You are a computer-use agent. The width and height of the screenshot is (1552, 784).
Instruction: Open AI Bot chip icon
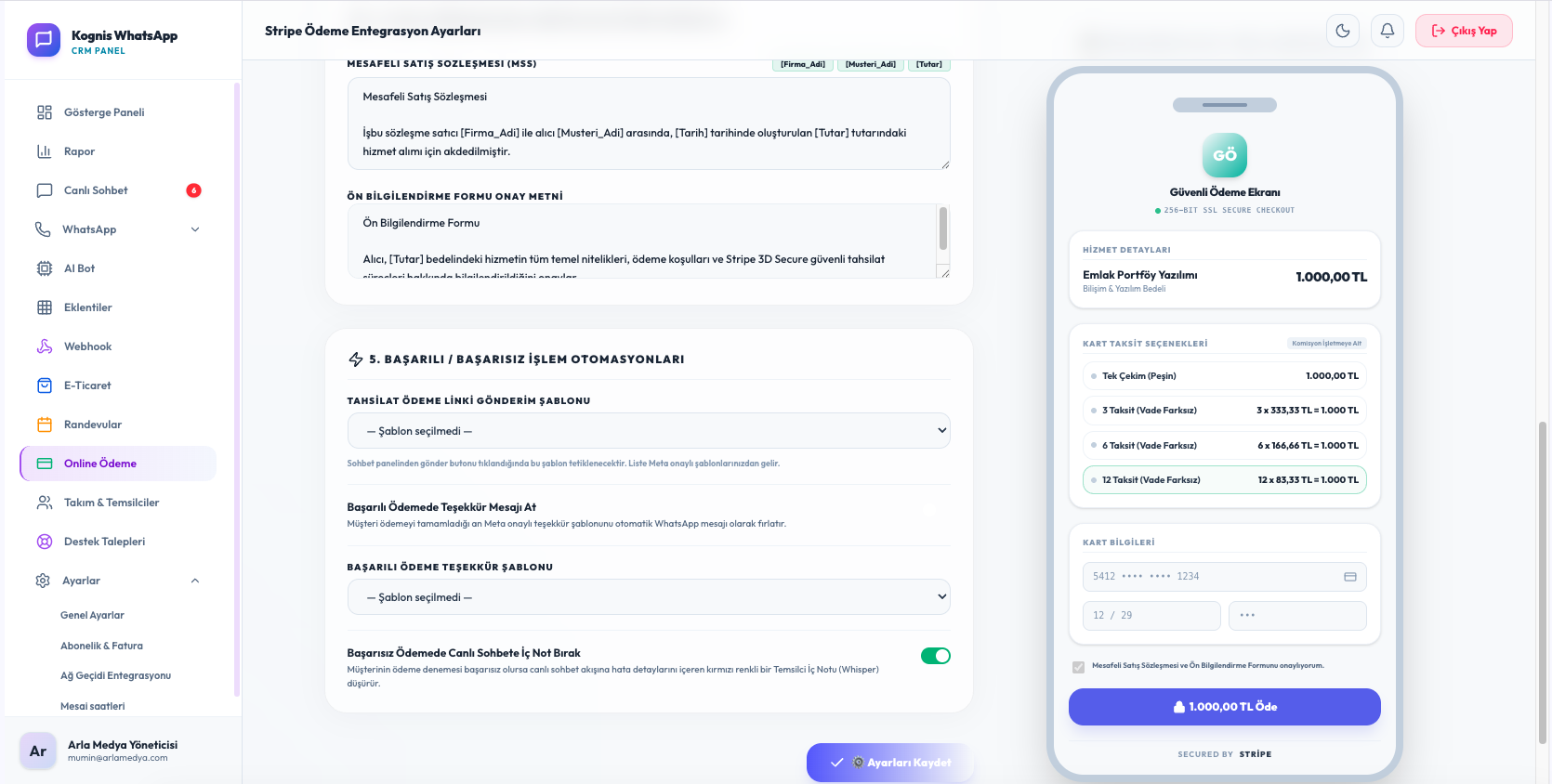pyautogui.click(x=44, y=268)
